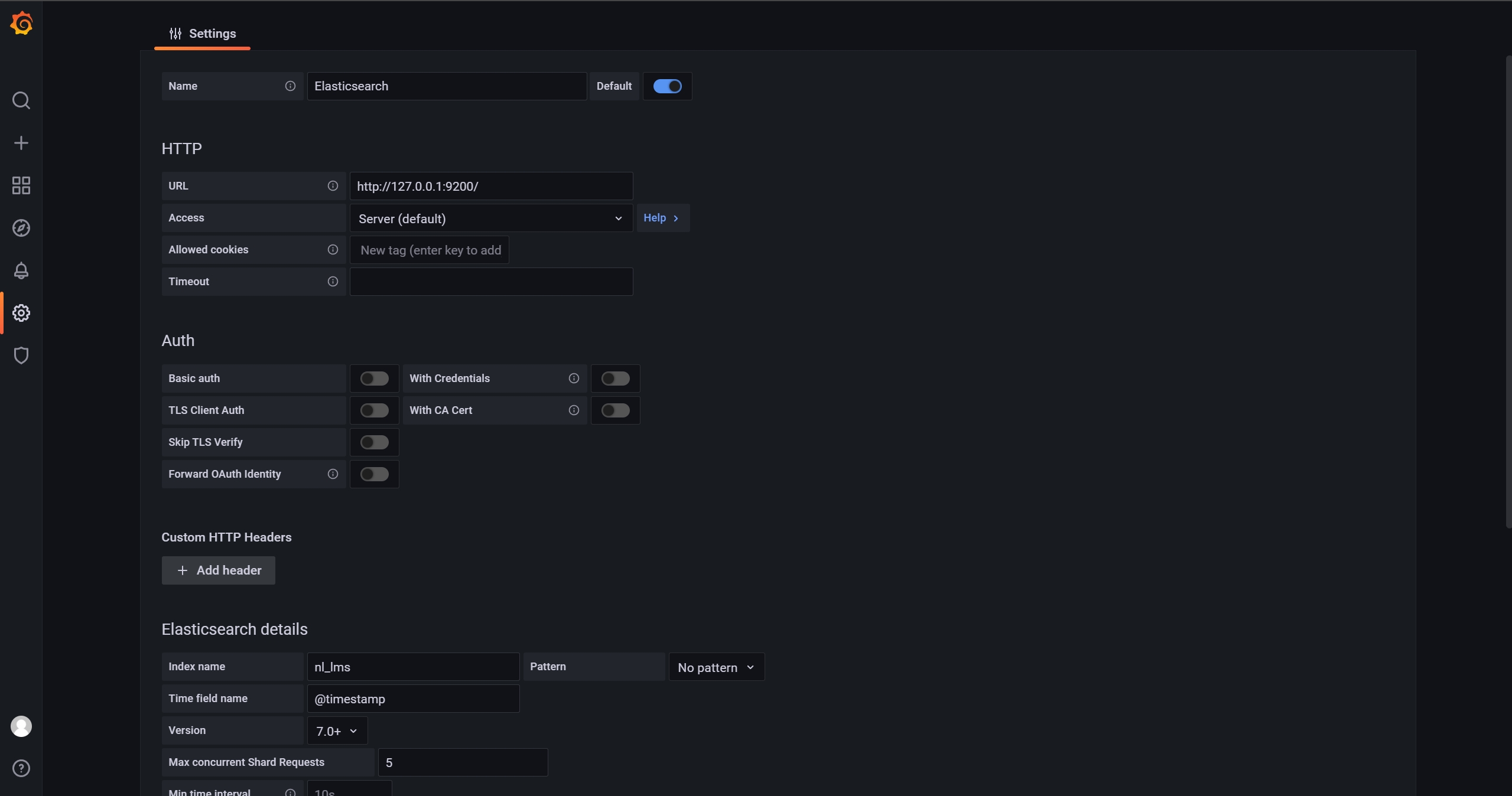
Task: Open the Explore compass icon in sidebar
Action: [x=21, y=228]
